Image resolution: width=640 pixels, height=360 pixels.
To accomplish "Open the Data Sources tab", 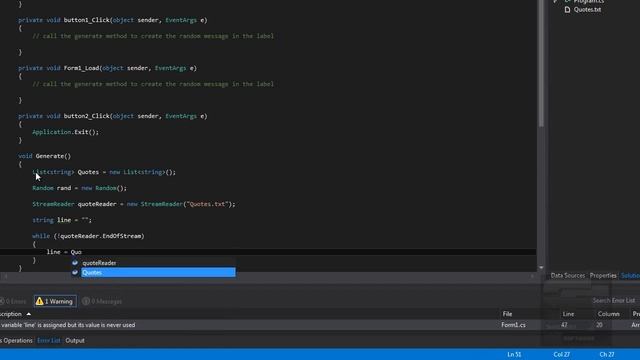I will coord(567,276).
